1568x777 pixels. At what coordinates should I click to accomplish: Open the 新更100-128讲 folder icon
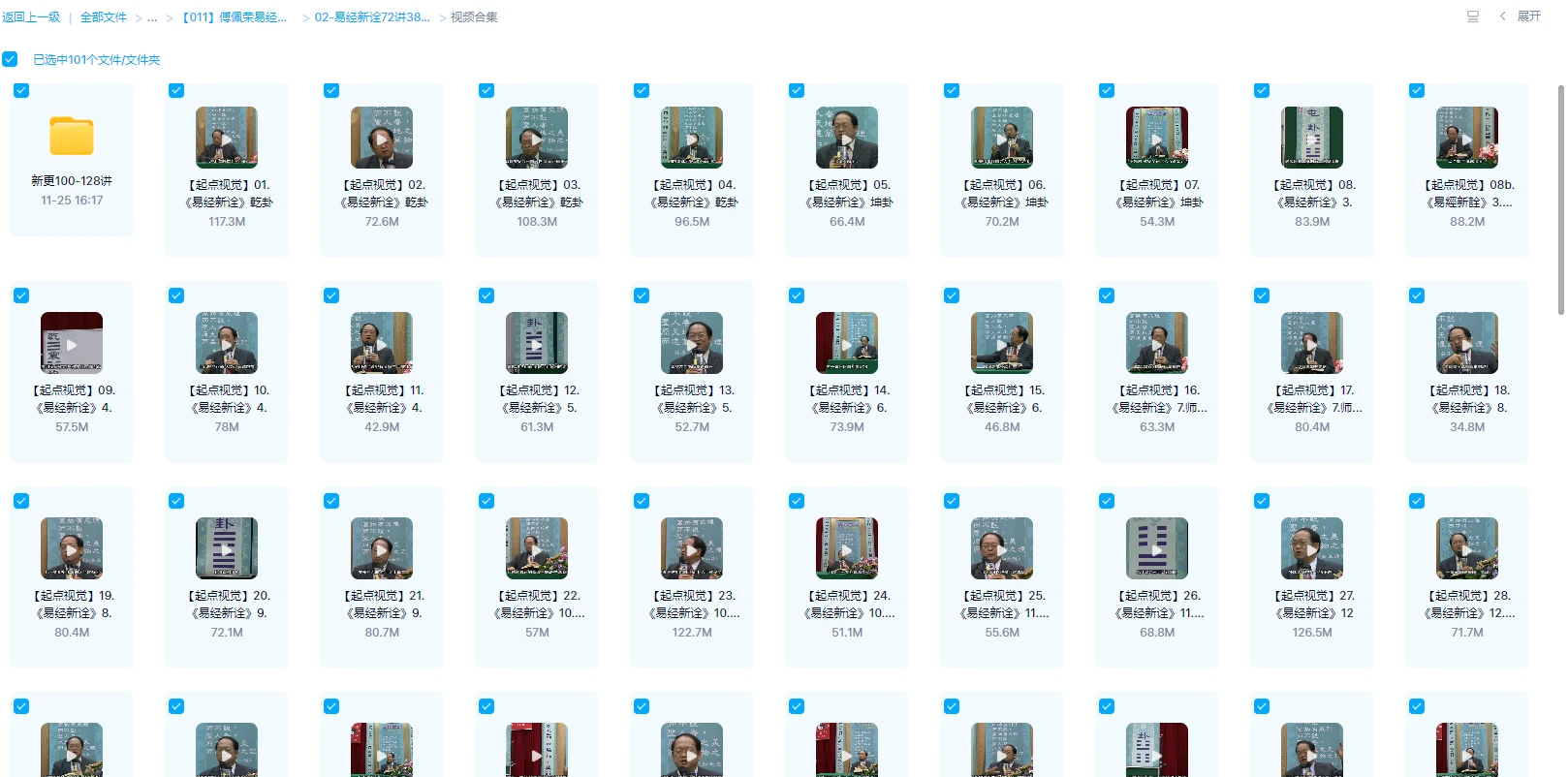pyautogui.click(x=72, y=137)
